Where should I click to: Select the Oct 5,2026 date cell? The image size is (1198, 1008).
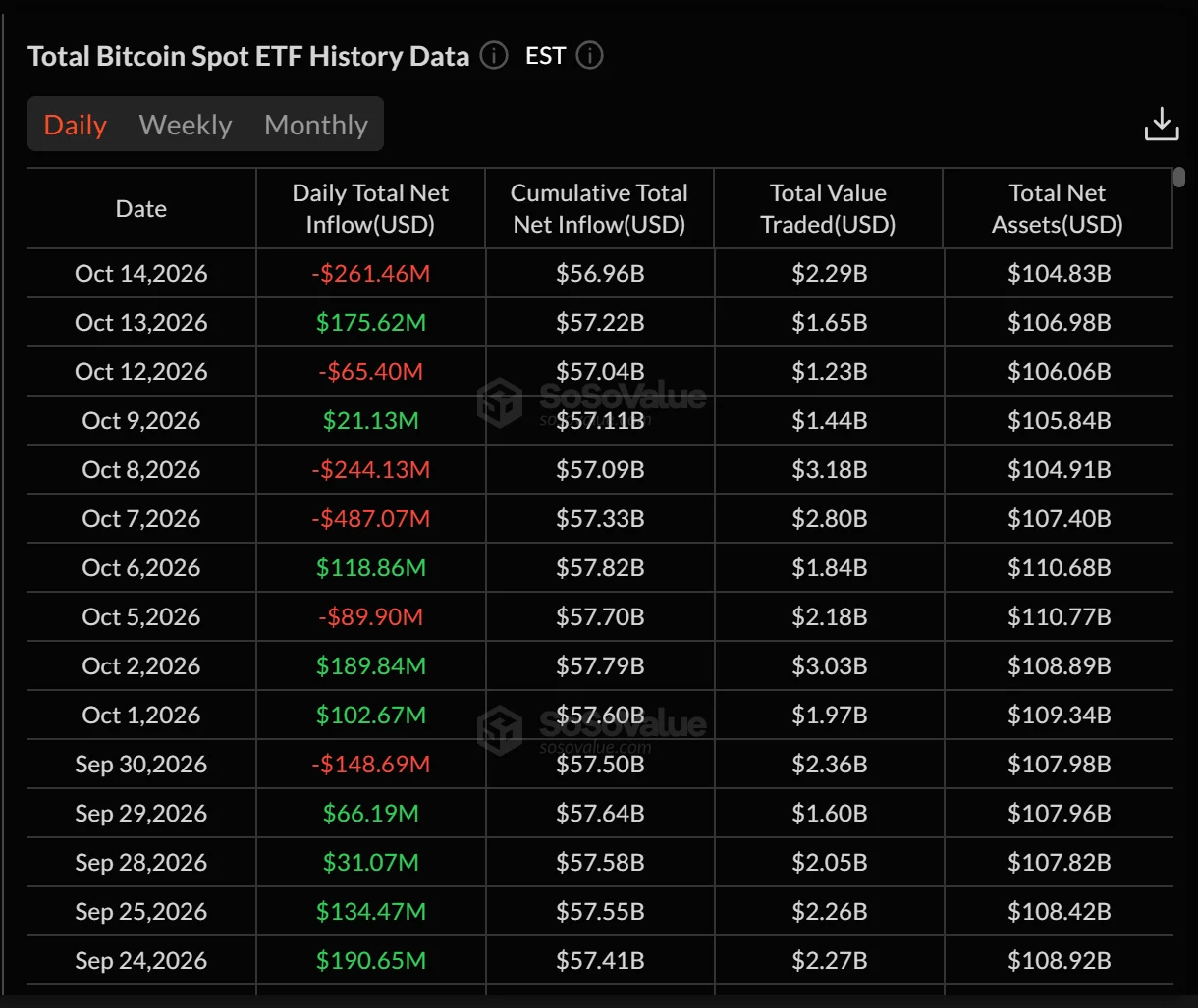141,616
